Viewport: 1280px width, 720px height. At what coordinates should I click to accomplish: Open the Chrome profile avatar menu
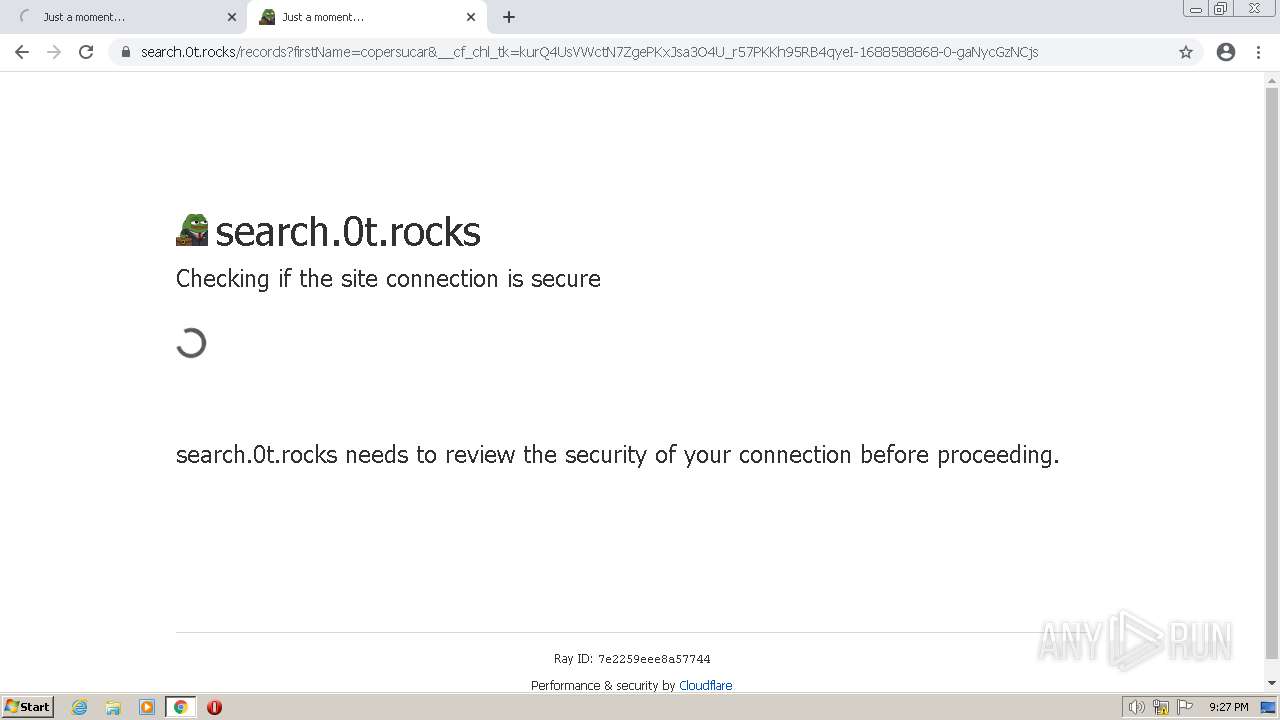coord(1226,52)
